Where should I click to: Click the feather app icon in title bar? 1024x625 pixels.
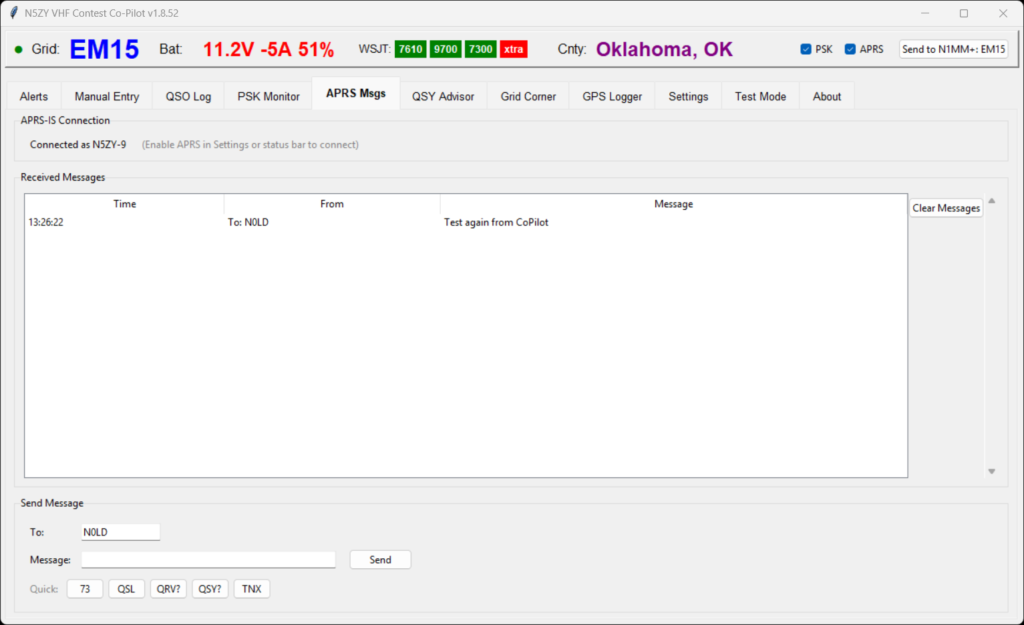[13, 13]
